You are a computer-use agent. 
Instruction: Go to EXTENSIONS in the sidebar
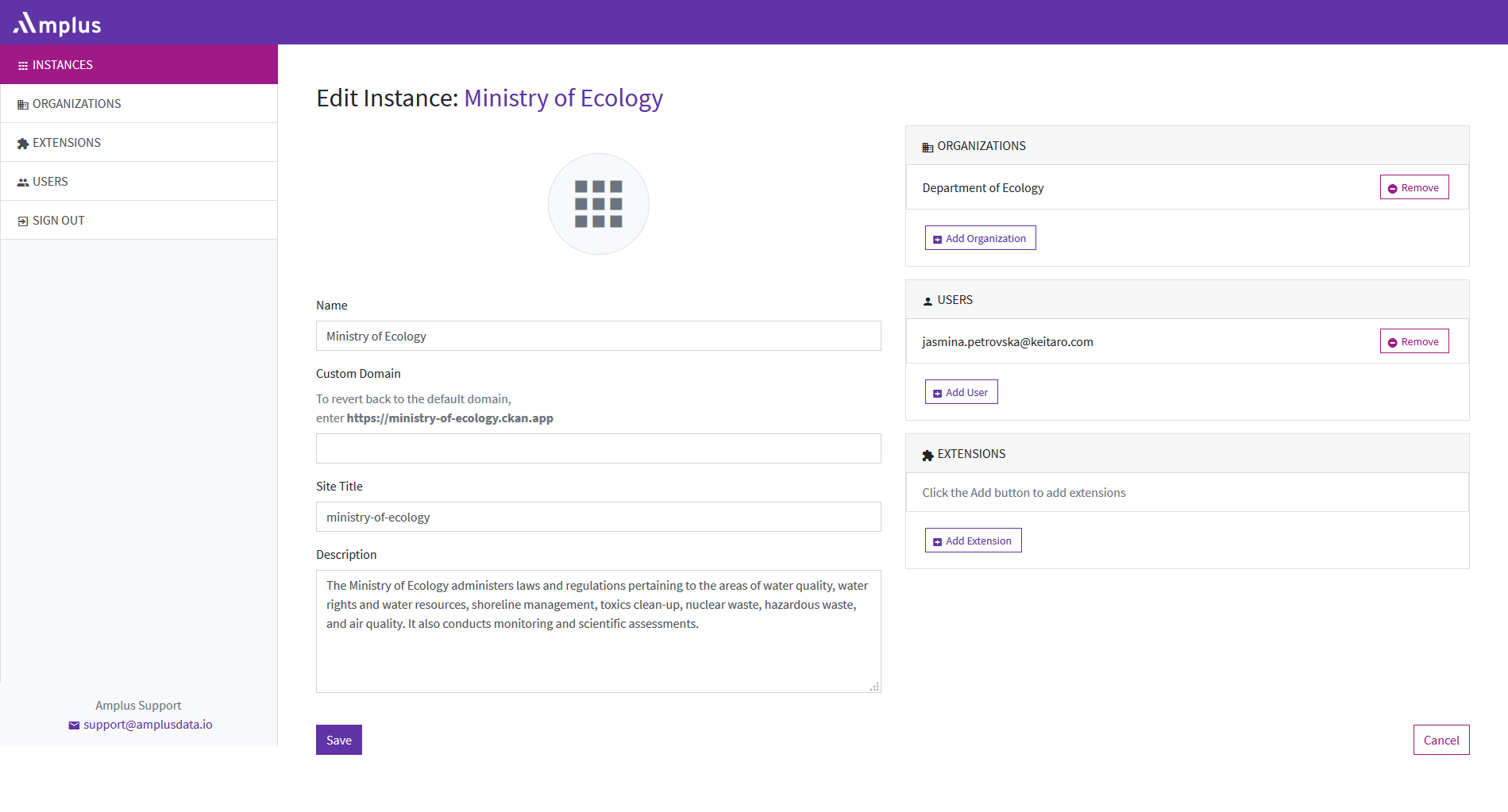[x=139, y=142]
